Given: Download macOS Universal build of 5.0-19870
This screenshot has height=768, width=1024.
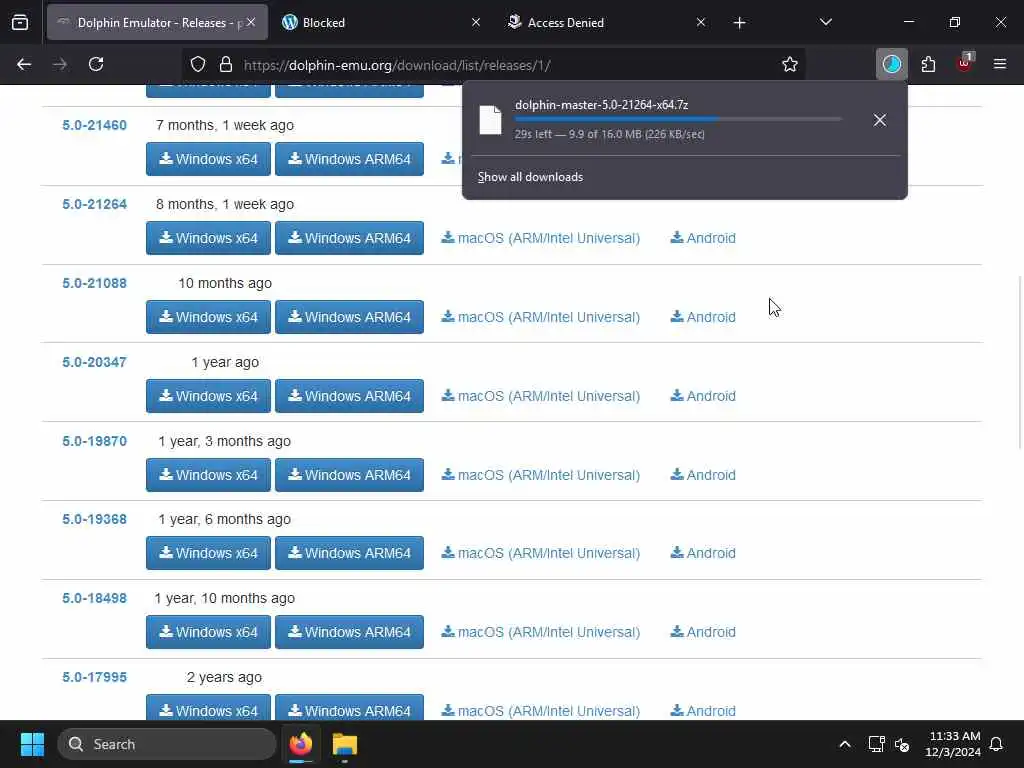Looking at the screenshot, I should [541, 475].
